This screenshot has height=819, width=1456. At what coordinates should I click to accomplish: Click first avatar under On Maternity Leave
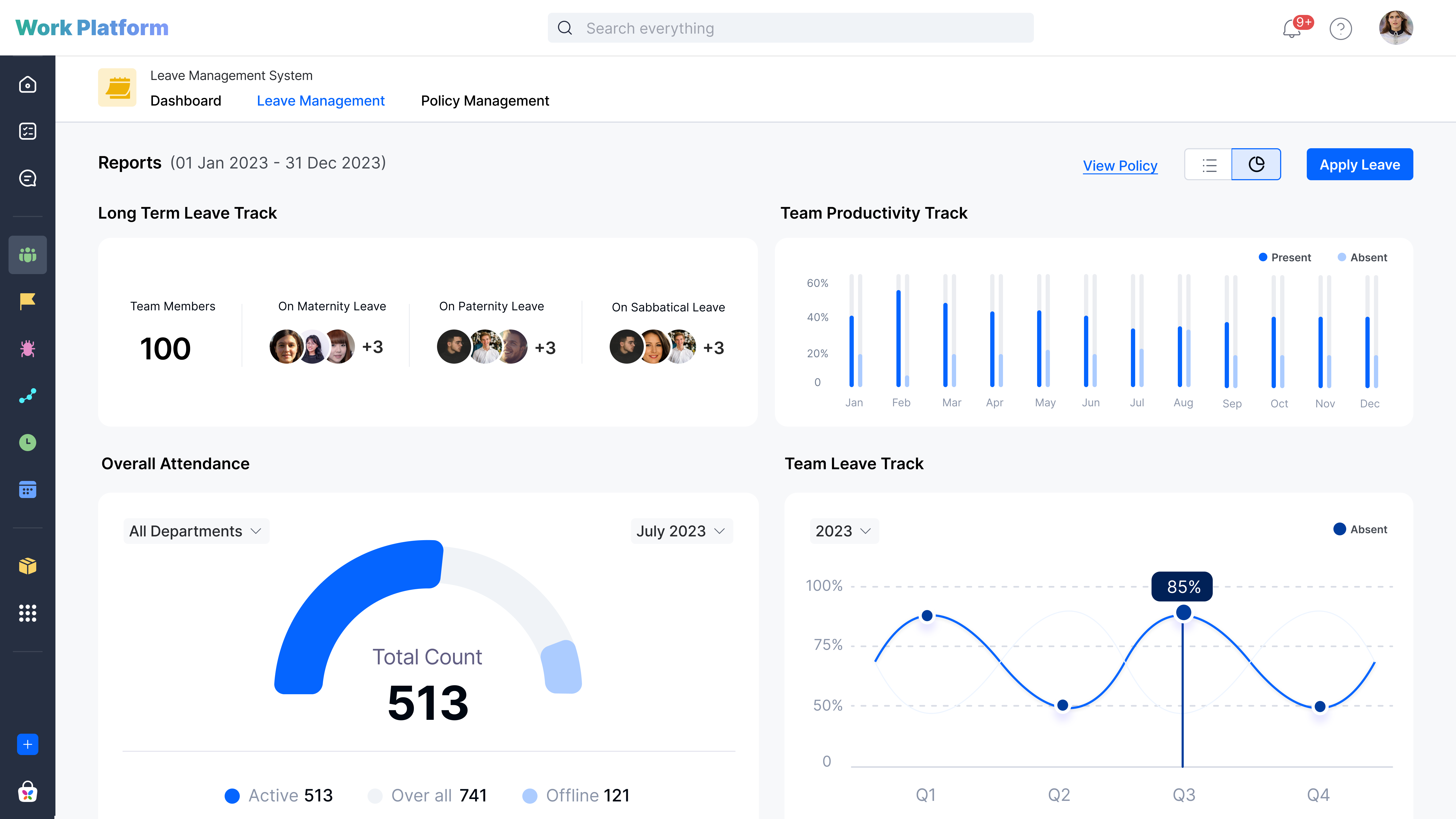pyautogui.click(x=286, y=347)
